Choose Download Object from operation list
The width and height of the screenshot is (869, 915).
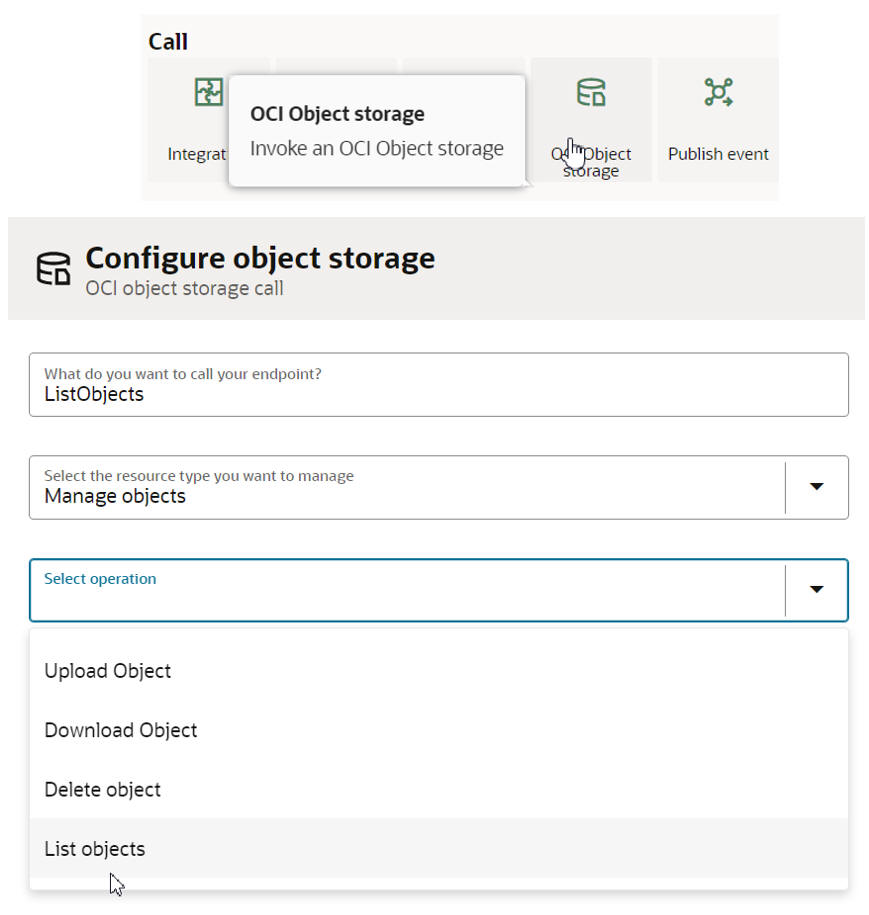pyautogui.click(x=121, y=730)
